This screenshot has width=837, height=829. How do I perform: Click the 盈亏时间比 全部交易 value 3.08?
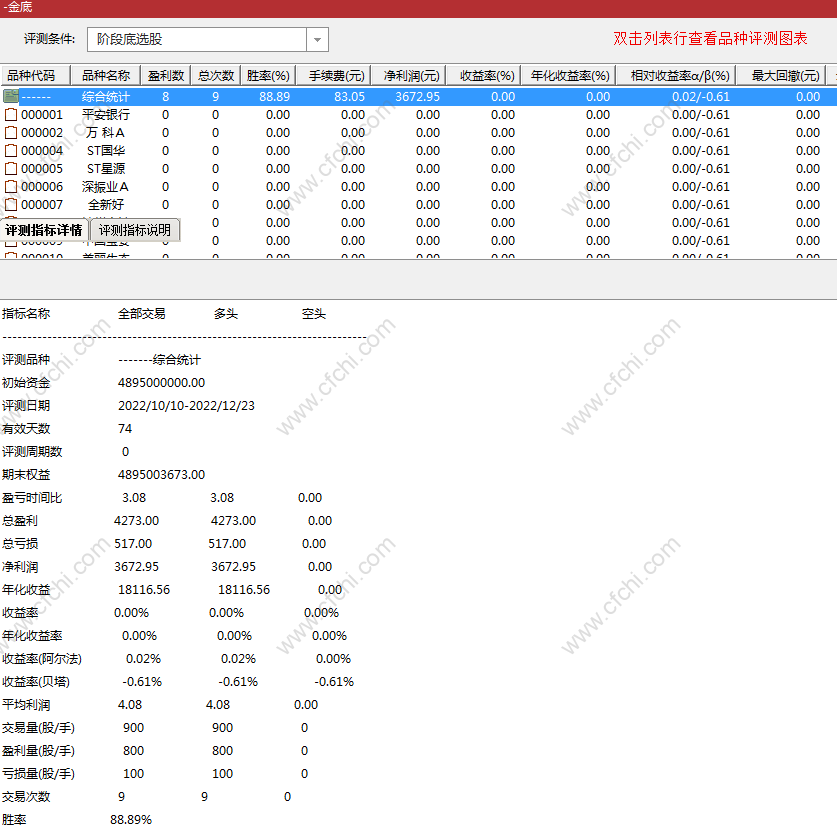(x=134, y=498)
